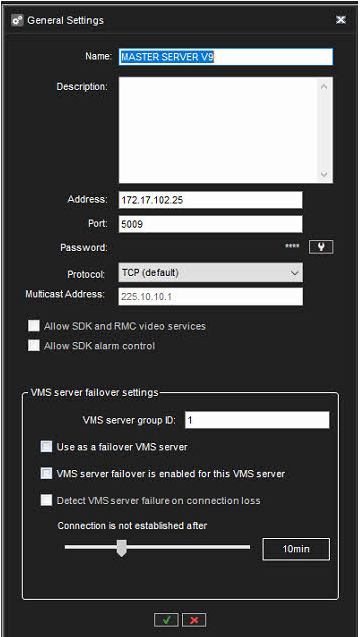Enable Allow SDK and RMC video services
The width and height of the screenshot is (361, 637).
[34, 326]
